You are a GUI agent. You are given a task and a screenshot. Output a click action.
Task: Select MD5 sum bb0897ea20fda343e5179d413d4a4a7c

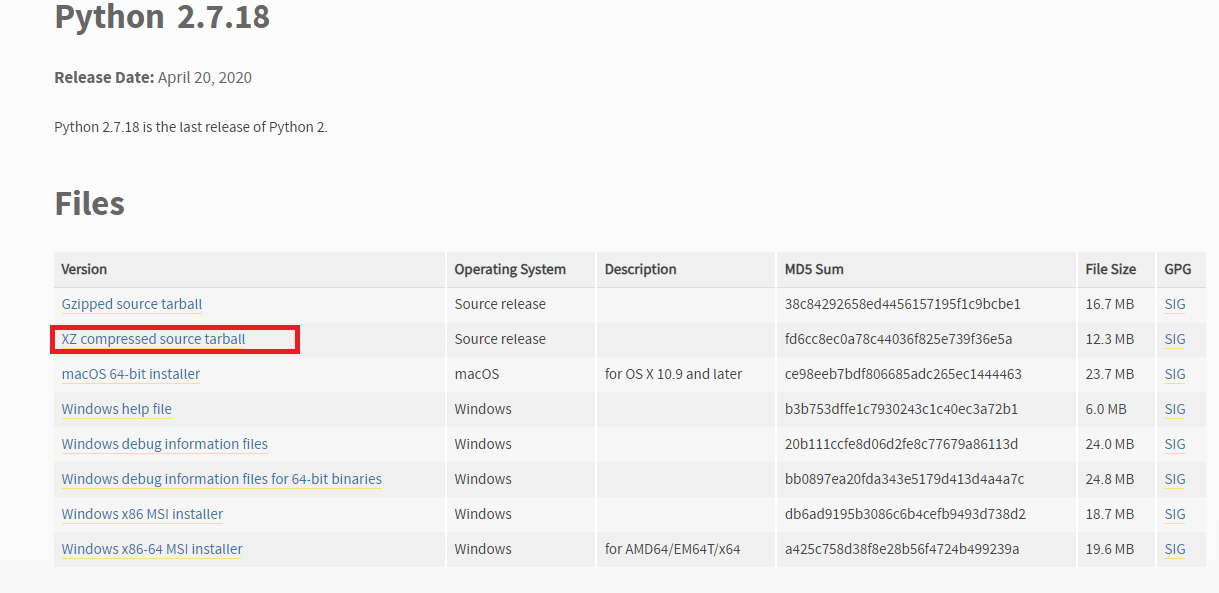(905, 479)
